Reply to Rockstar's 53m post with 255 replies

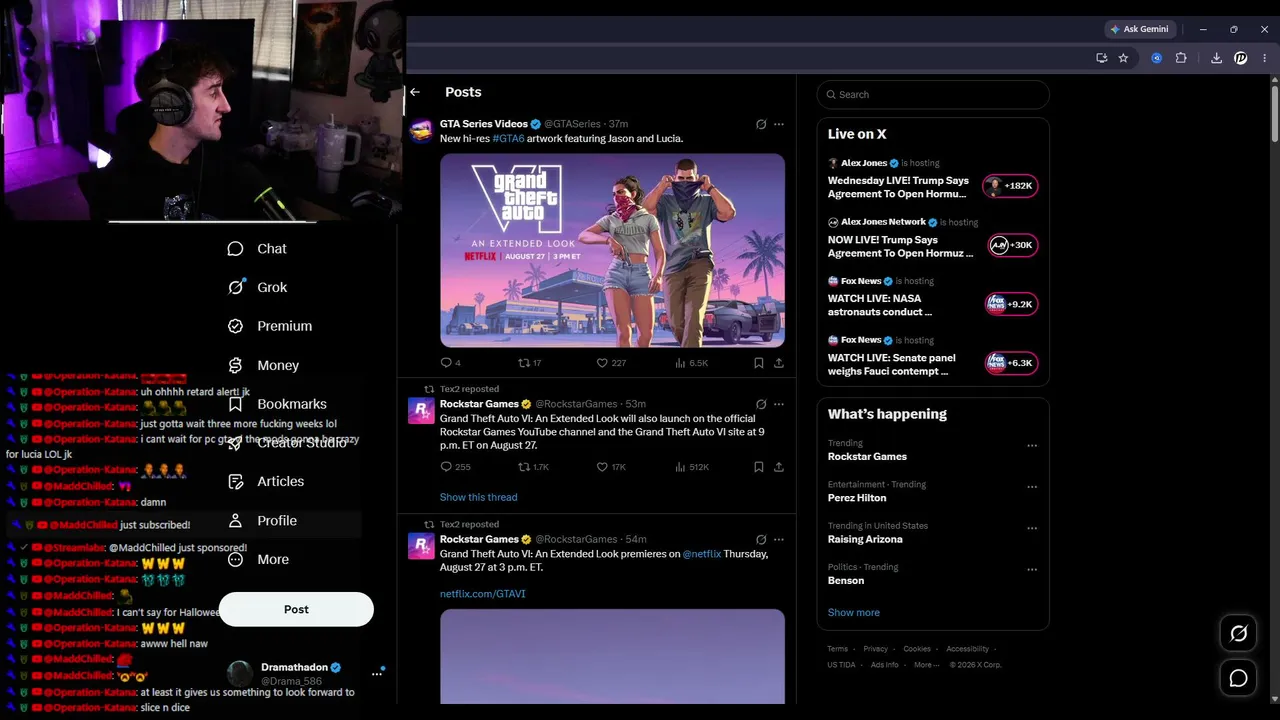click(455, 467)
